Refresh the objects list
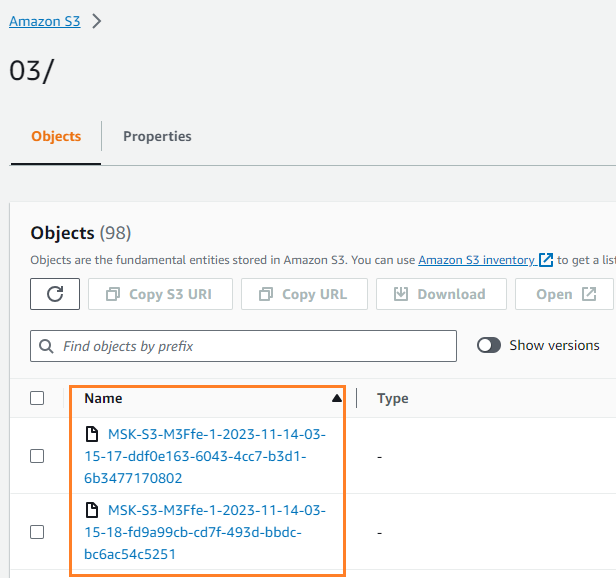 (x=55, y=294)
